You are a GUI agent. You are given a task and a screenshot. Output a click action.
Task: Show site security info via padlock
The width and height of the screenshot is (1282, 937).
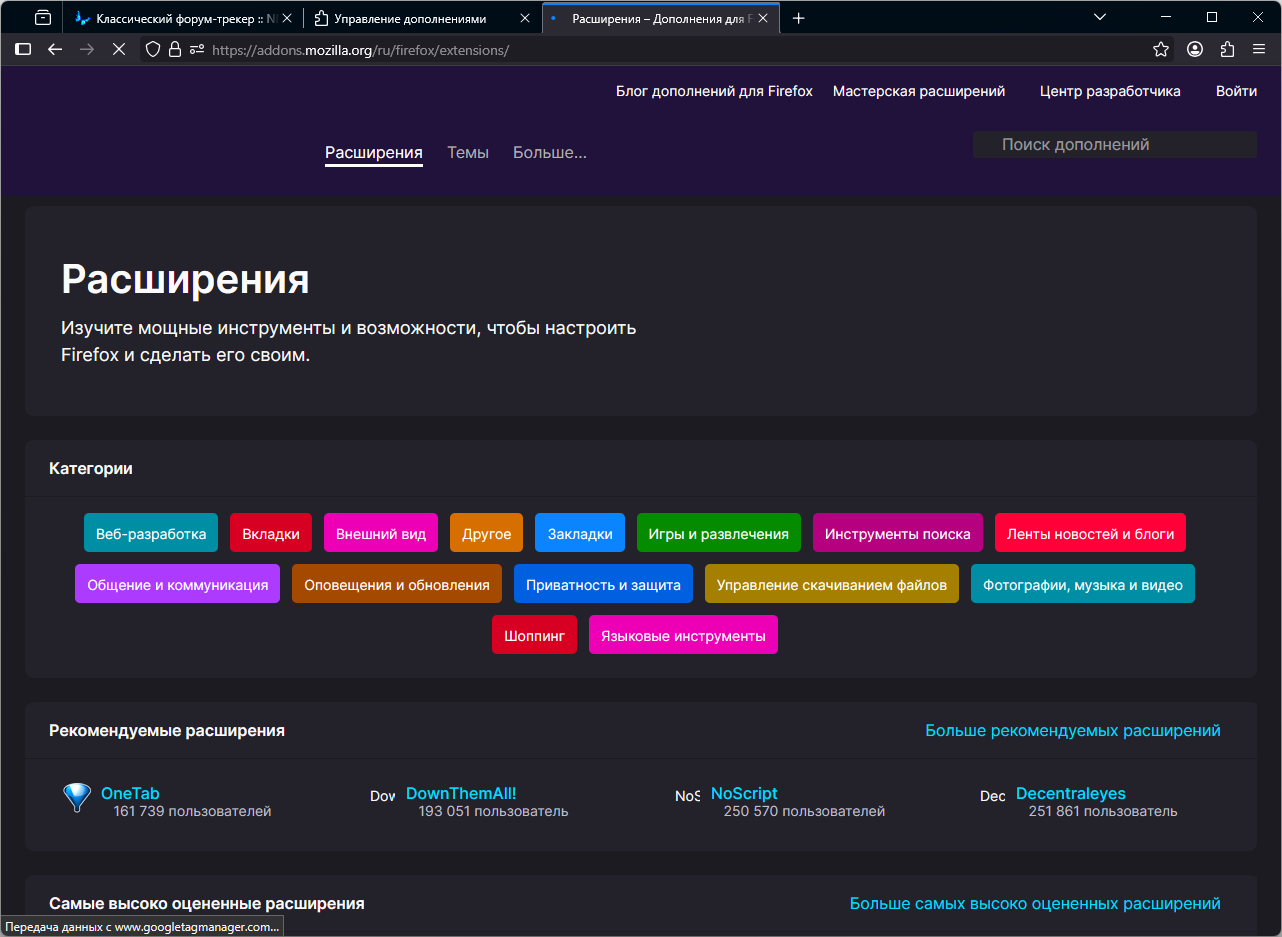(x=175, y=49)
